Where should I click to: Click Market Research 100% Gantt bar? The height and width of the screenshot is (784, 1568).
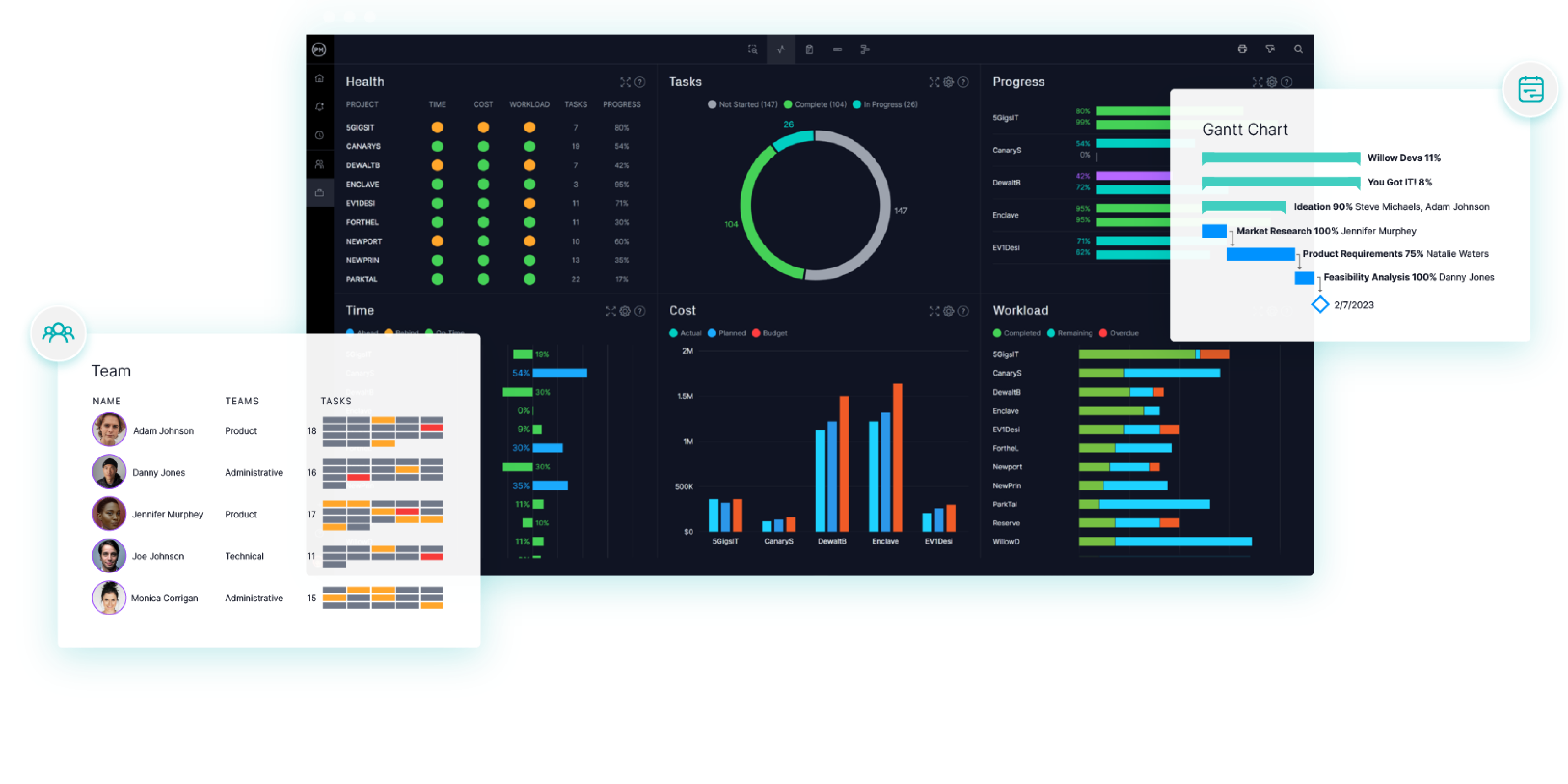click(1215, 232)
